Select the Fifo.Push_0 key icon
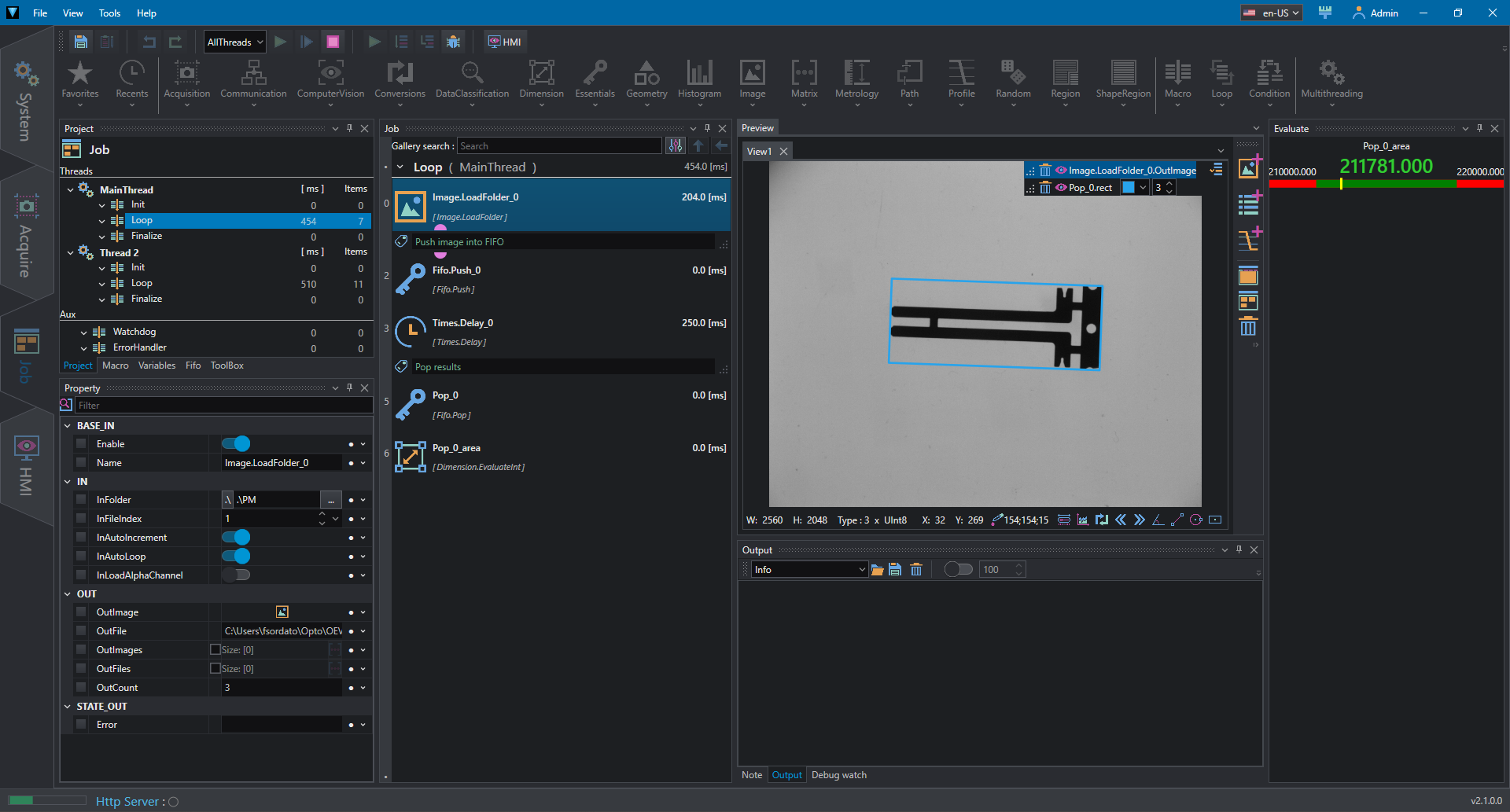The height and width of the screenshot is (812, 1510). coord(411,279)
